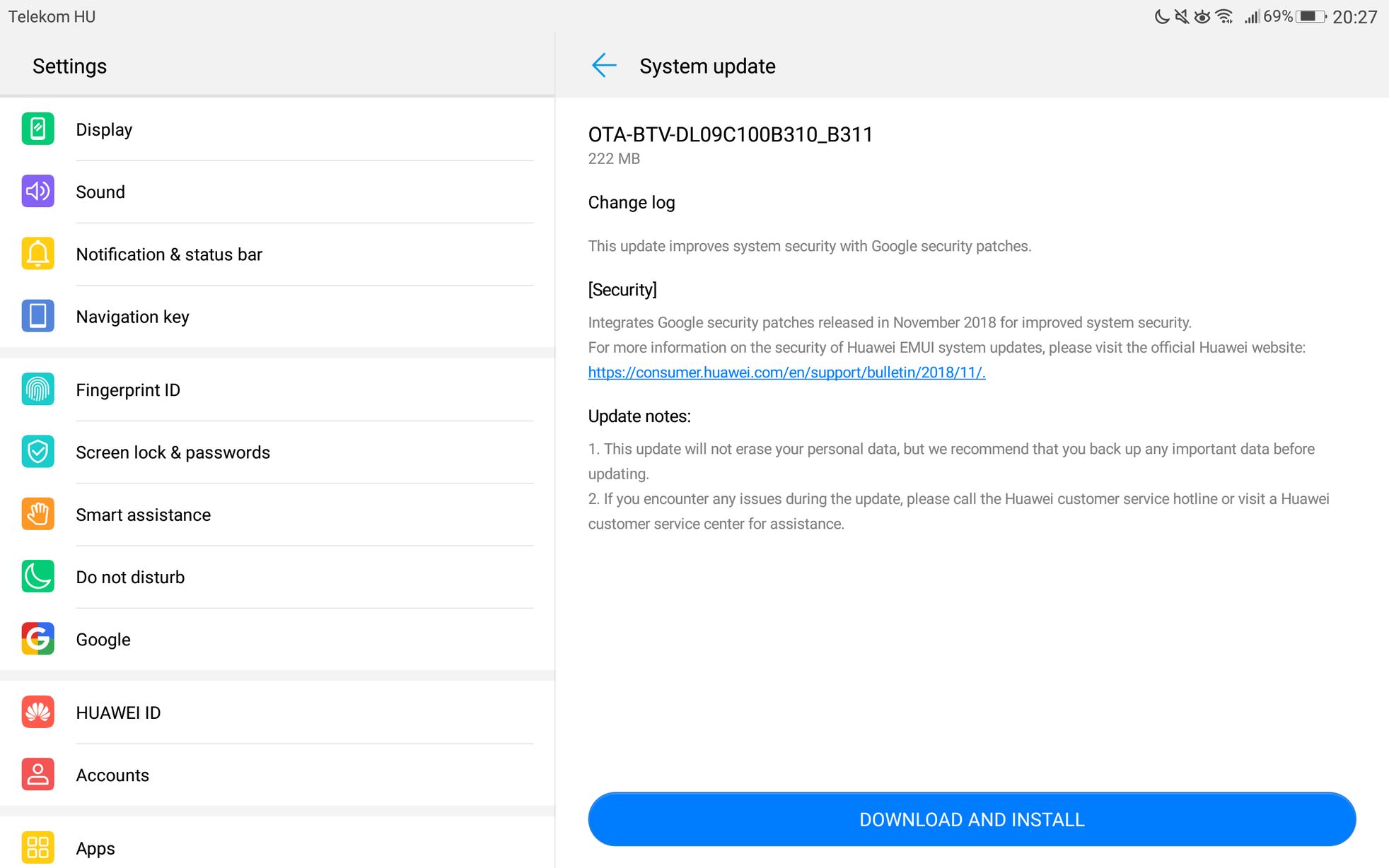Open Accounts settings

tap(277, 775)
